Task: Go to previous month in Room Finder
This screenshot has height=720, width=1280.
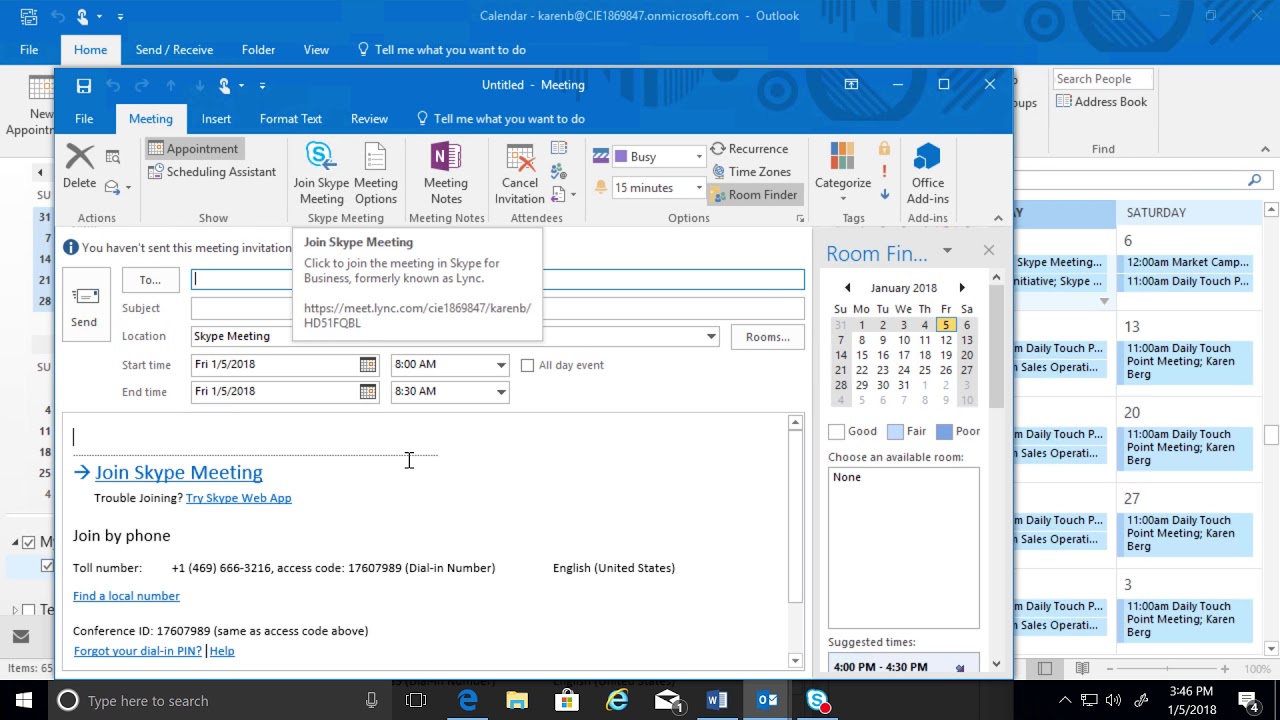Action: pos(847,288)
